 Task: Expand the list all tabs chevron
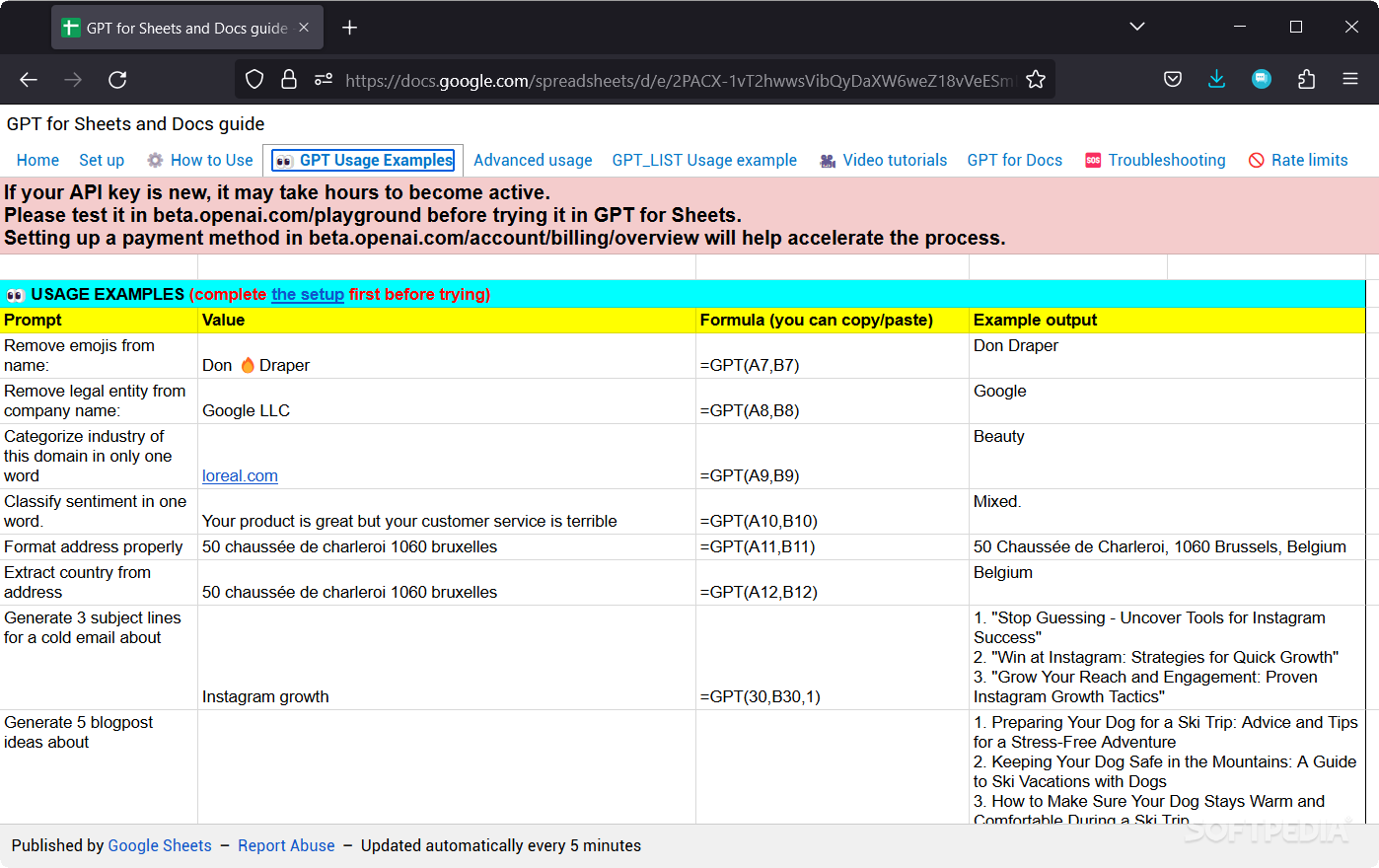[1137, 27]
